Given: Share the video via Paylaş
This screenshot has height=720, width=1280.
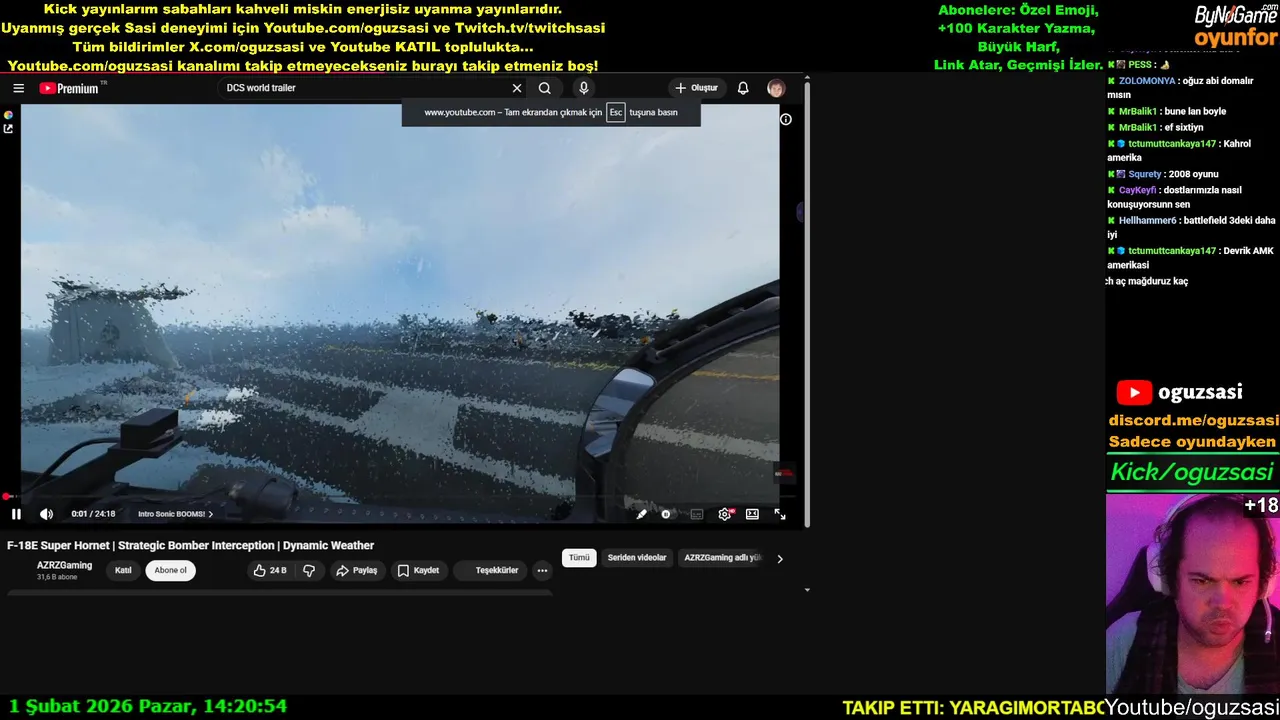Looking at the screenshot, I should click(357, 571).
